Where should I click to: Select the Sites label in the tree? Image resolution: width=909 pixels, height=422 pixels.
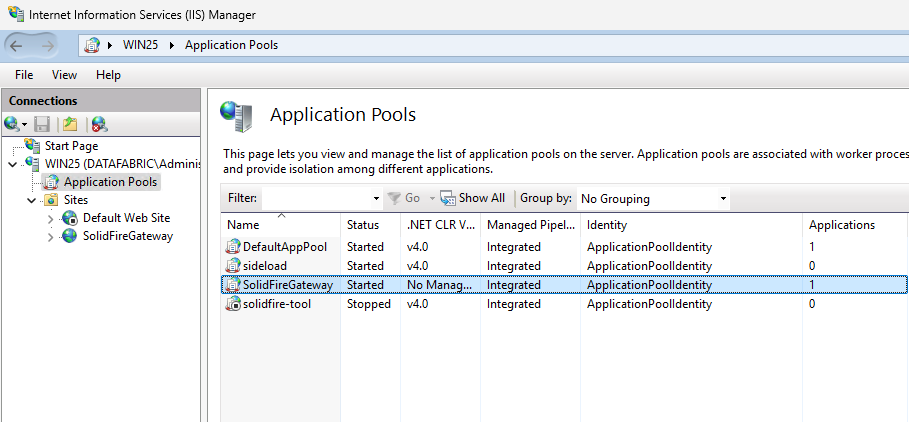pyautogui.click(x=76, y=200)
